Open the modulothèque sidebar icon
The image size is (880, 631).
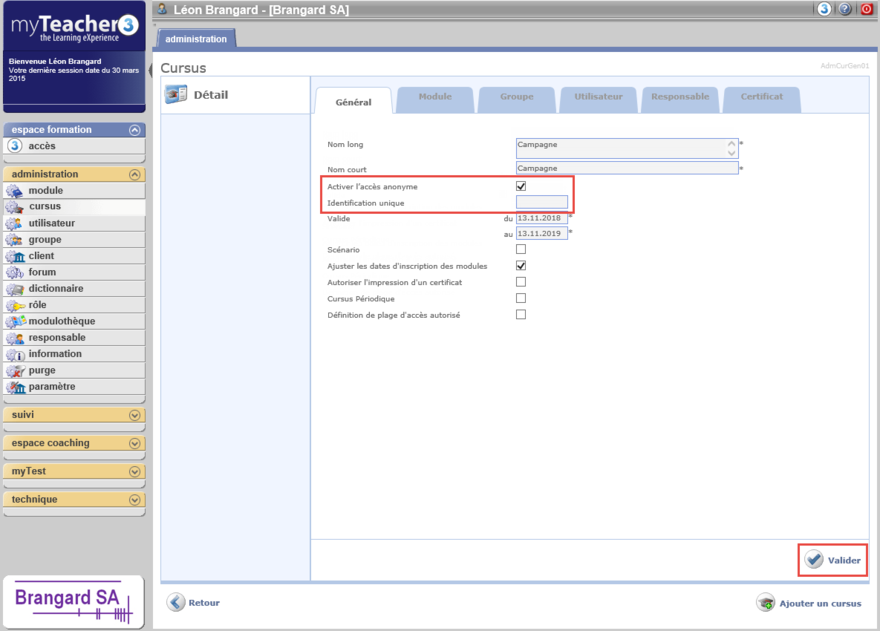coord(15,321)
